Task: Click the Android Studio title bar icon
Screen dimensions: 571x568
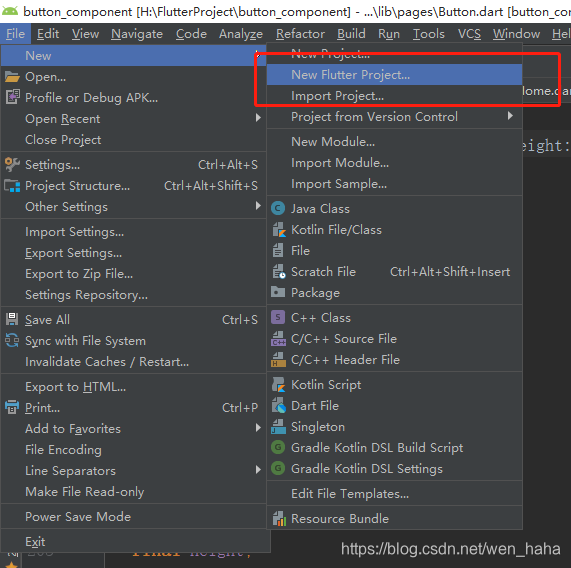Action: 10,11
